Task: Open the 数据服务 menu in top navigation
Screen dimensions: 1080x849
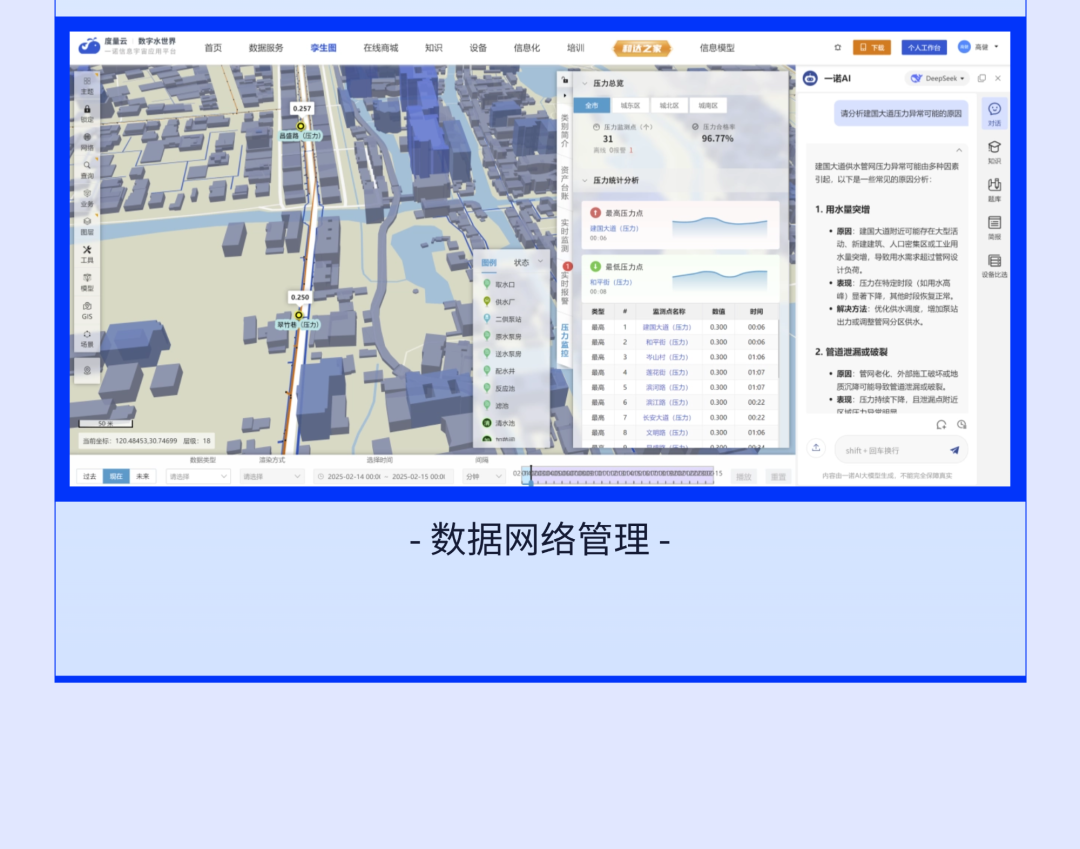Action: pyautogui.click(x=266, y=47)
